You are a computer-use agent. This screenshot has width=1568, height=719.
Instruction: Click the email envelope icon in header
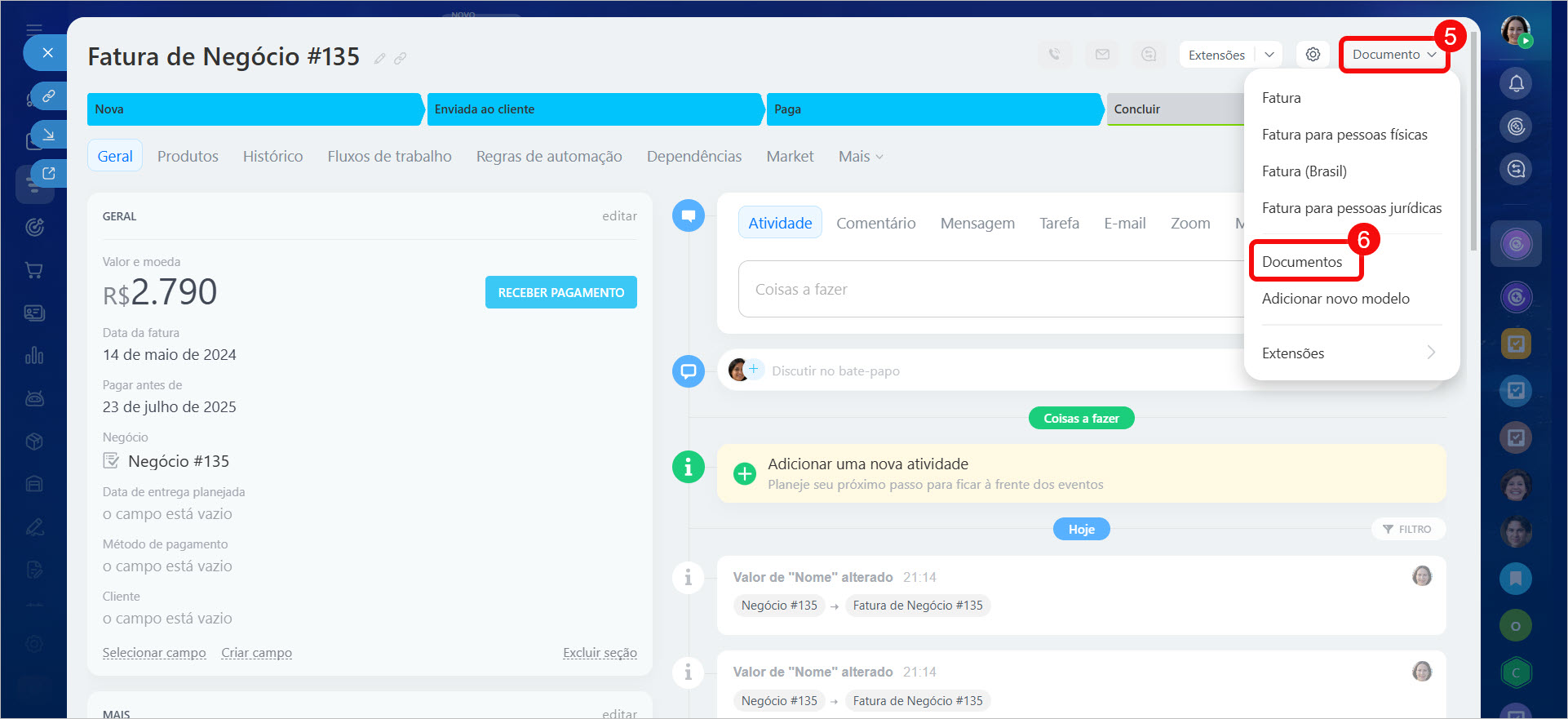coord(1102,55)
